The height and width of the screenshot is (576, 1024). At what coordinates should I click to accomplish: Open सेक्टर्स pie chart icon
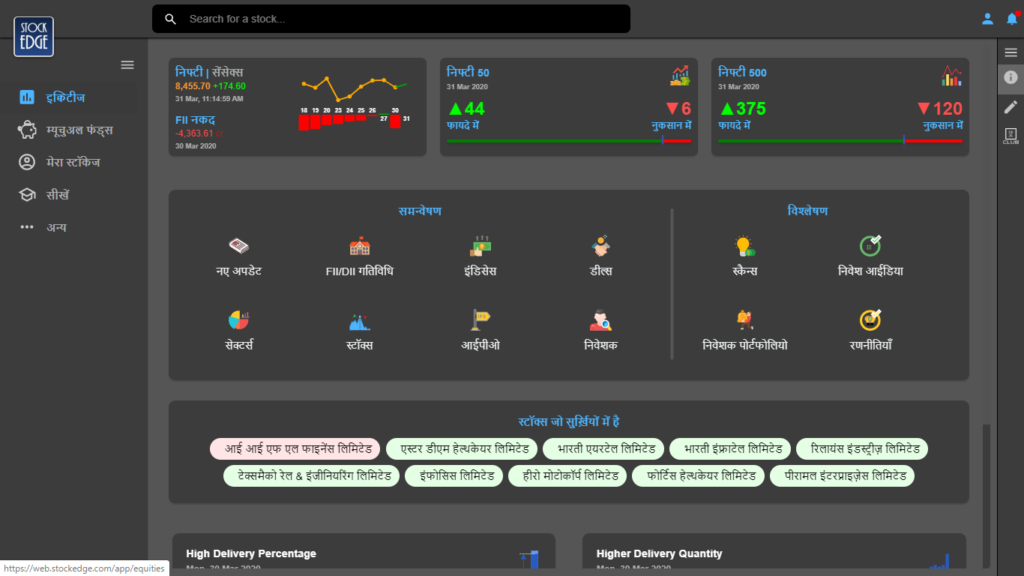point(238,321)
